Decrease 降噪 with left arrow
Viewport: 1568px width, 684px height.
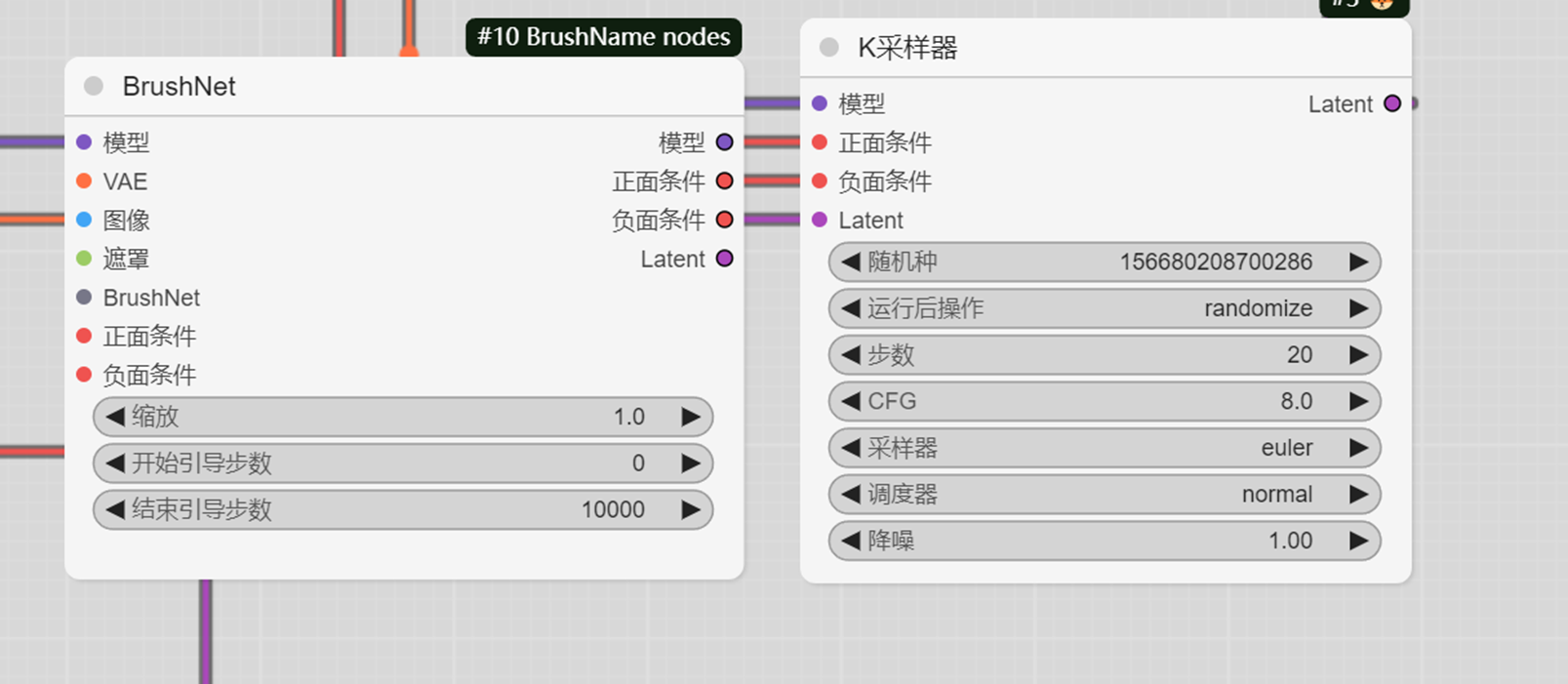(851, 541)
